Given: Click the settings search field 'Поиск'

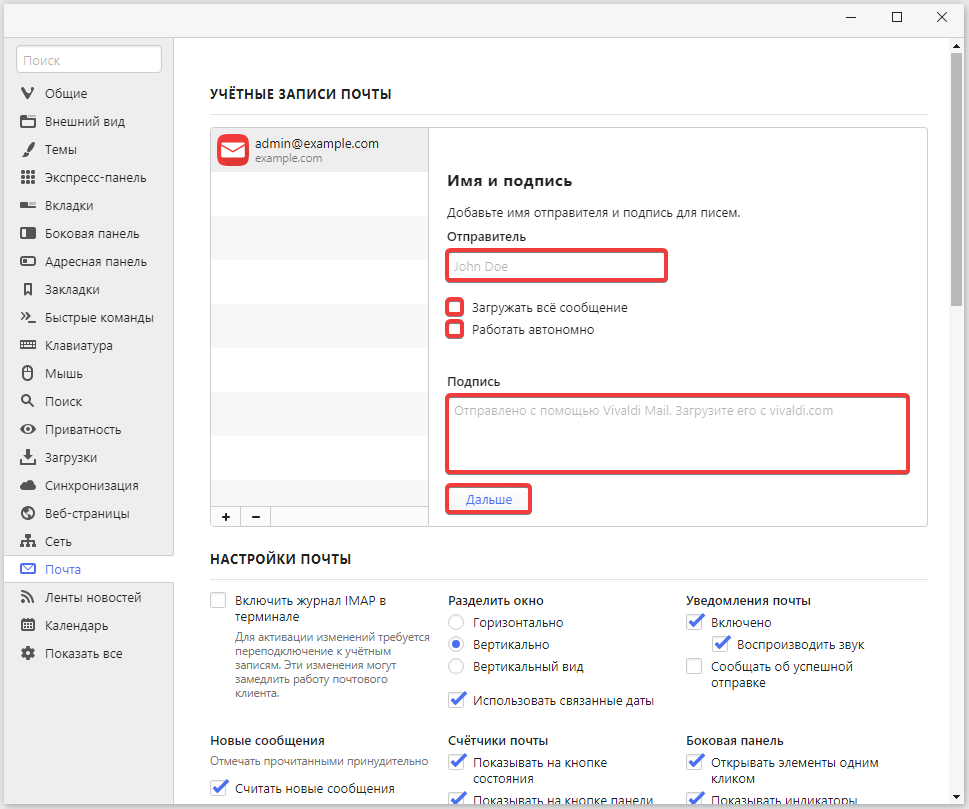Looking at the screenshot, I should [x=89, y=60].
